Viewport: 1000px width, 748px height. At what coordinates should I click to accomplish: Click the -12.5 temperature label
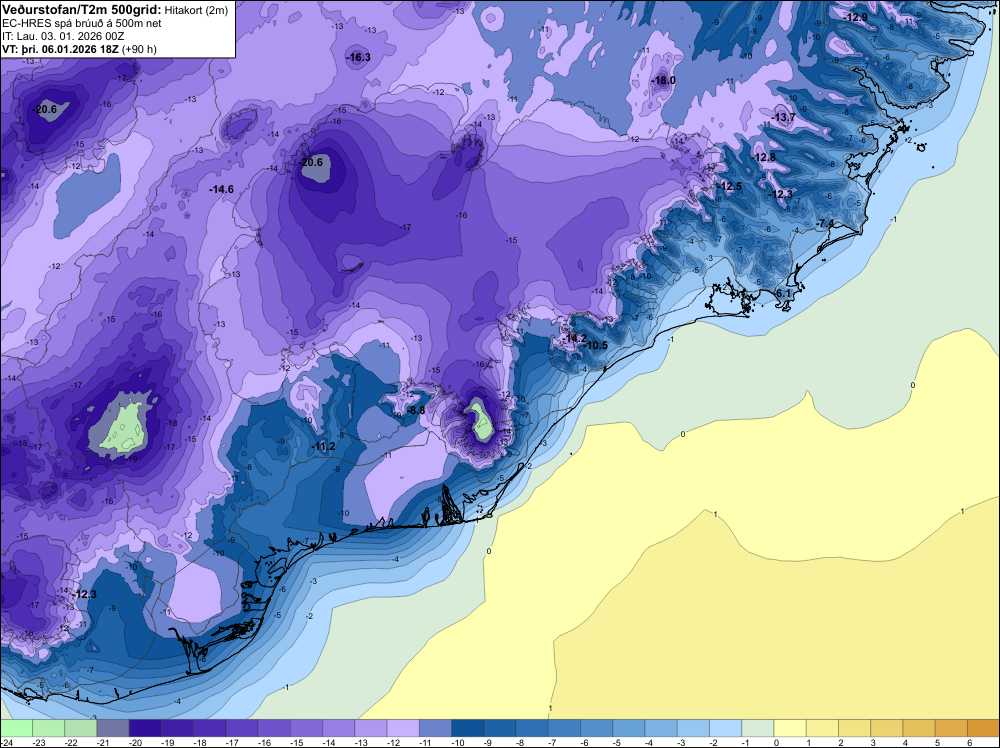coord(730,186)
